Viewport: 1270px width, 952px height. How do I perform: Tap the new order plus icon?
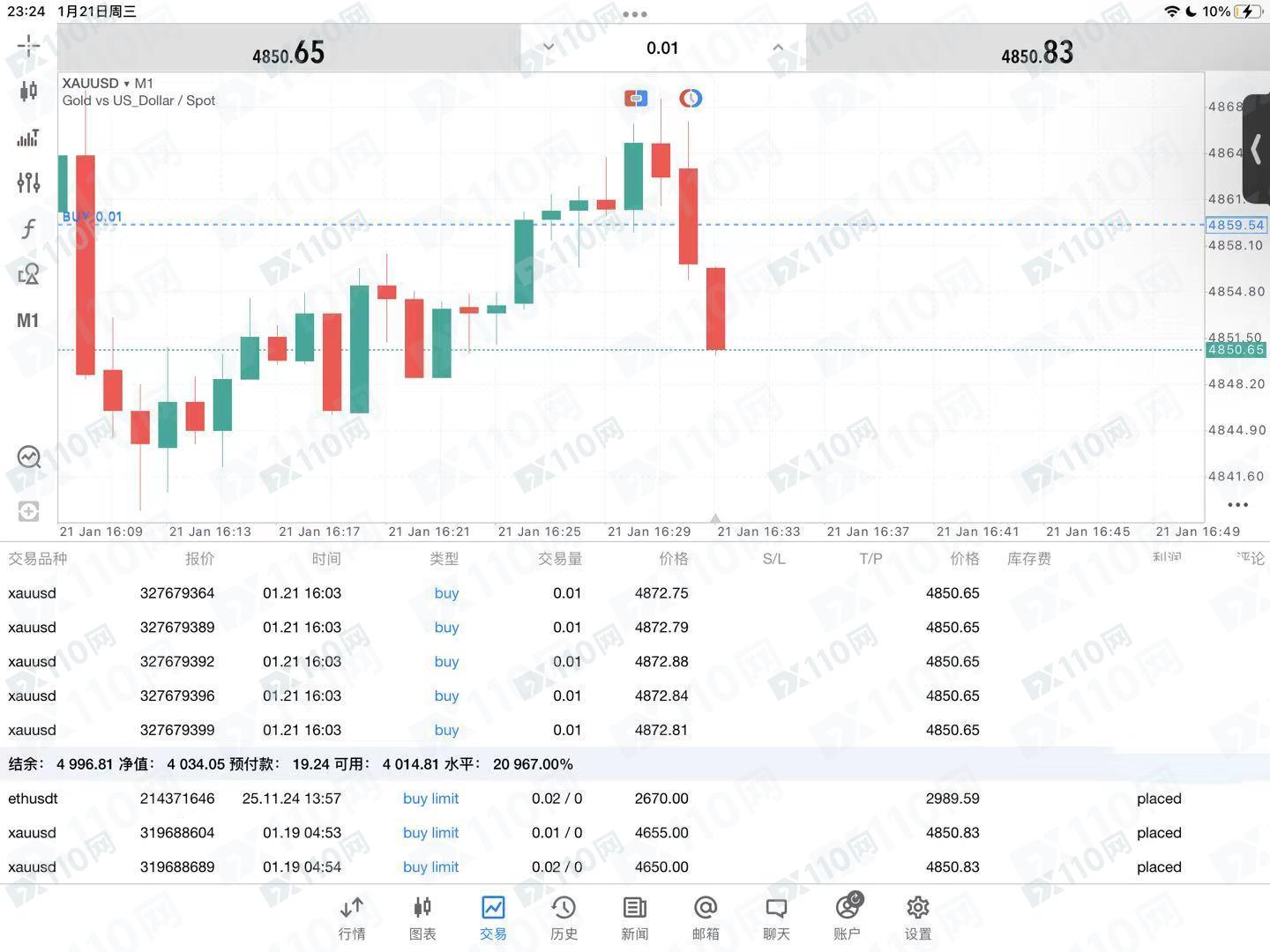point(28,511)
